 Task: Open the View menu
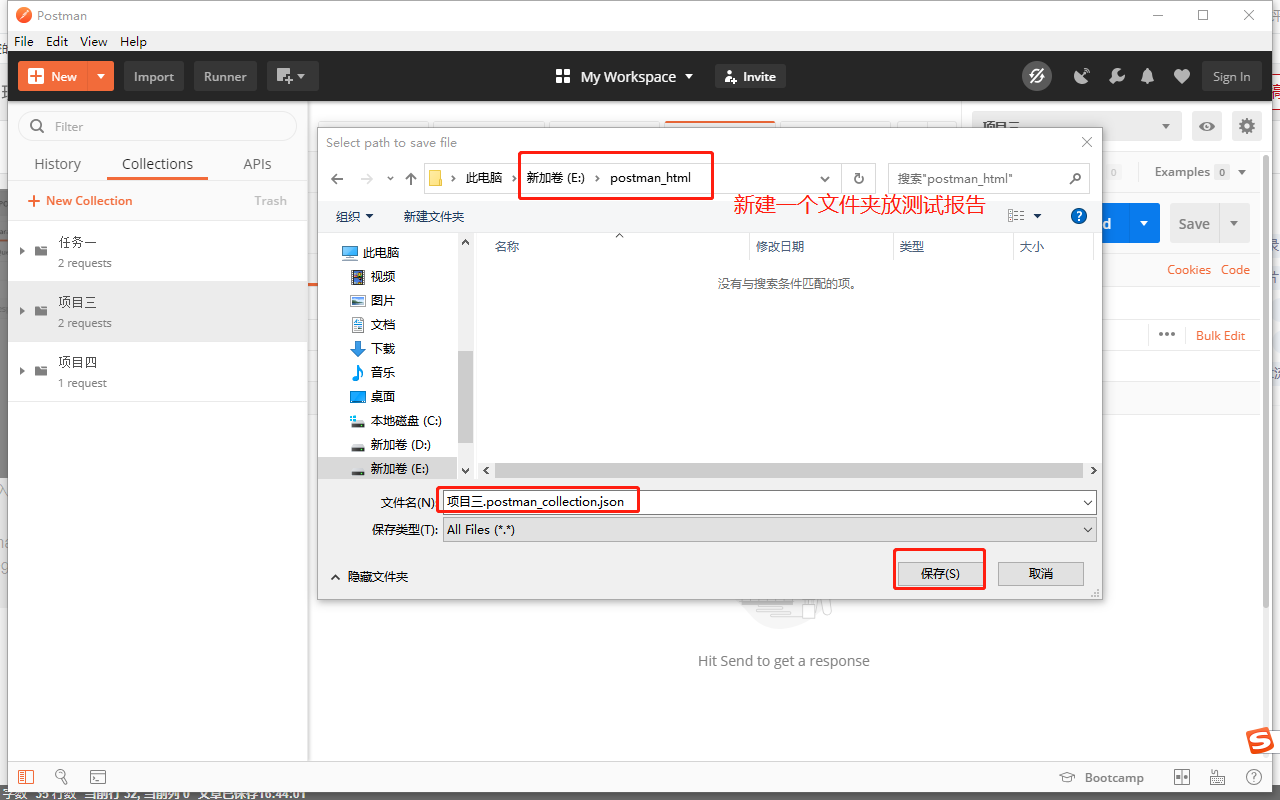coord(93,41)
